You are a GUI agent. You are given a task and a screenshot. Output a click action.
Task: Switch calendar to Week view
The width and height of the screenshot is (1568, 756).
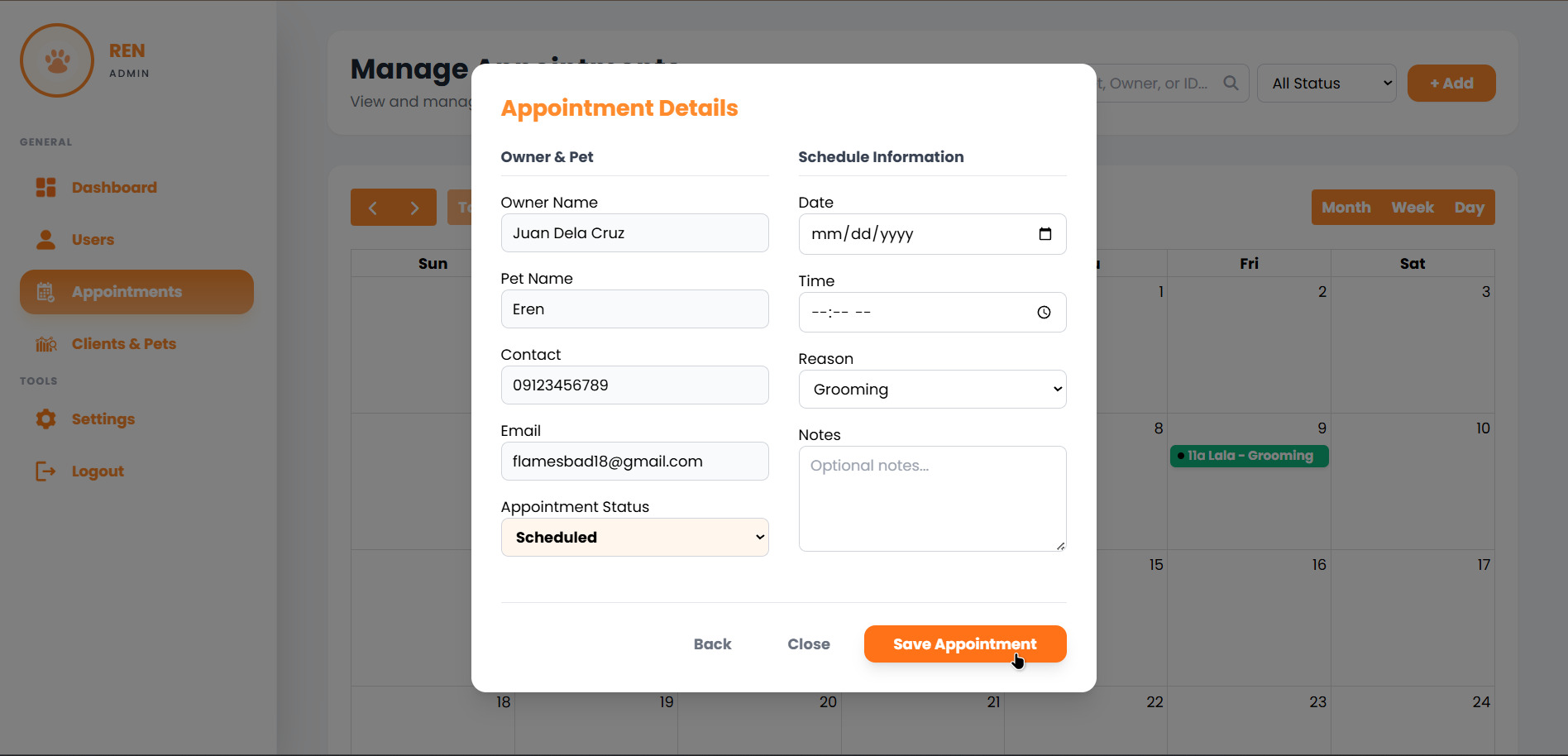pyautogui.click(x=1412, y=208)
